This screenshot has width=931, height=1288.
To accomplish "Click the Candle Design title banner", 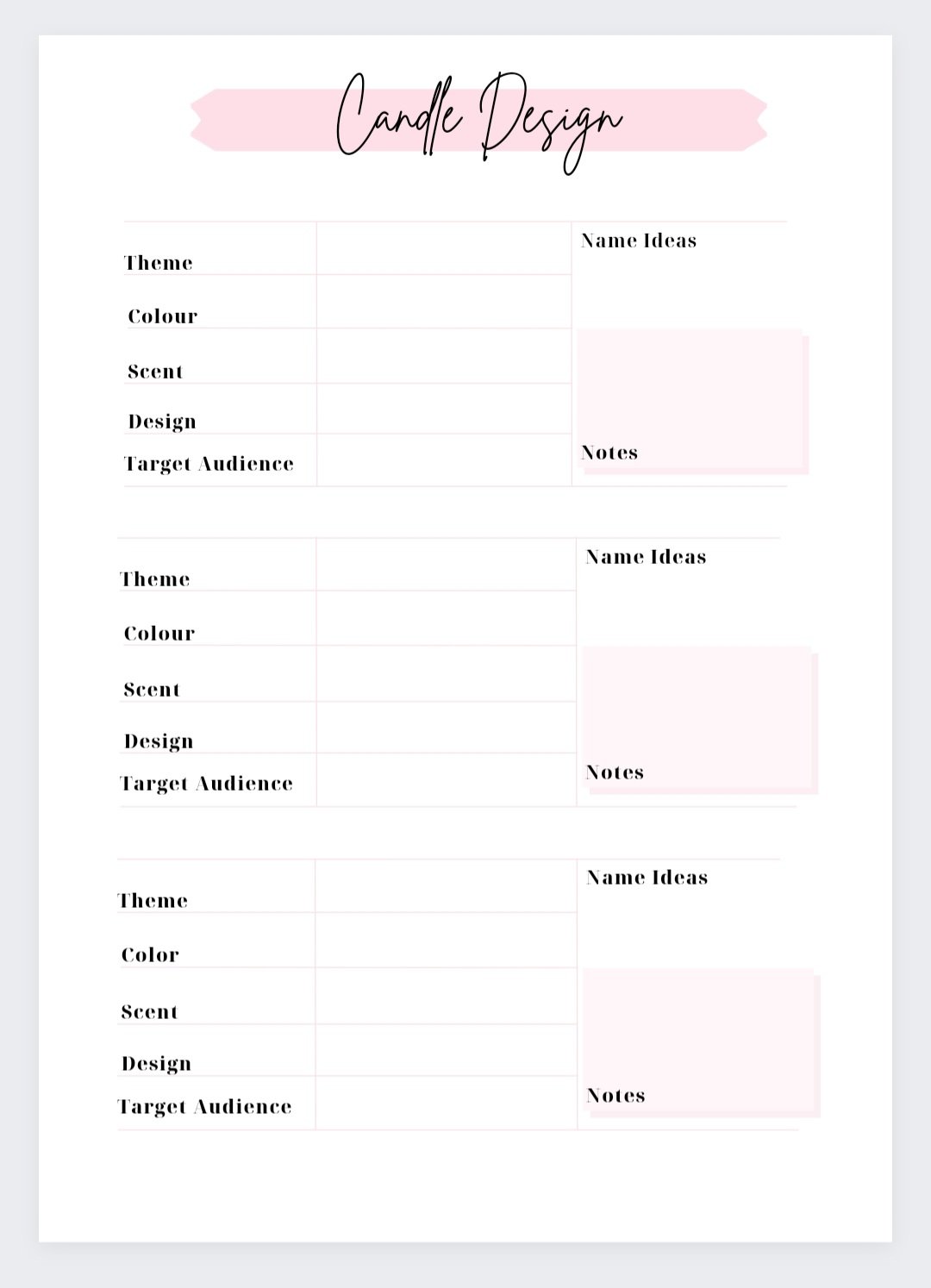I will [478, 121].
